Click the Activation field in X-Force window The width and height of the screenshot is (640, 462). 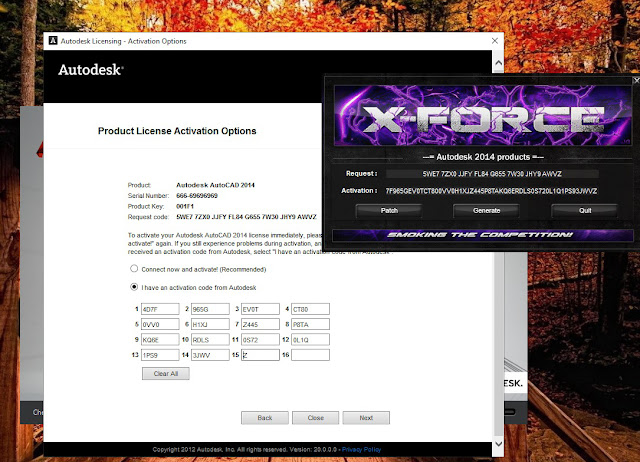[x=491, y=191]
